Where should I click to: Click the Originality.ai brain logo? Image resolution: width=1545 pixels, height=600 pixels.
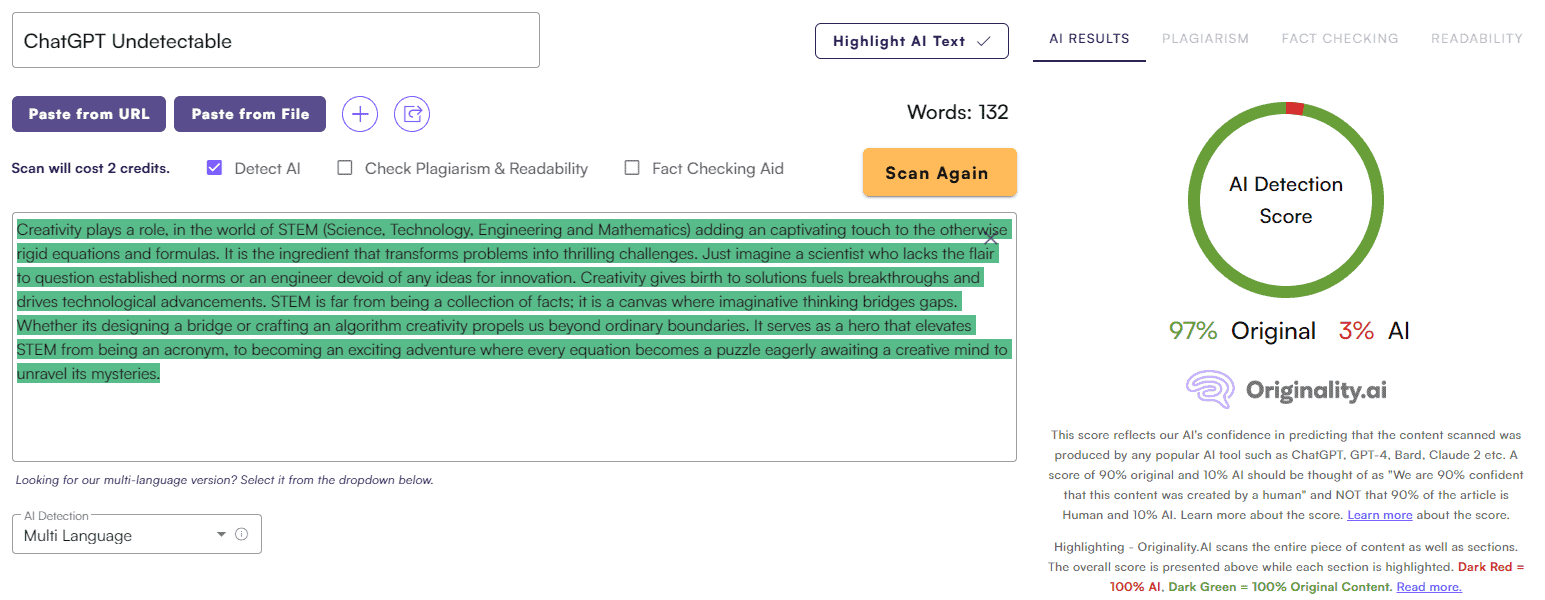click(x=1209, y=390)
